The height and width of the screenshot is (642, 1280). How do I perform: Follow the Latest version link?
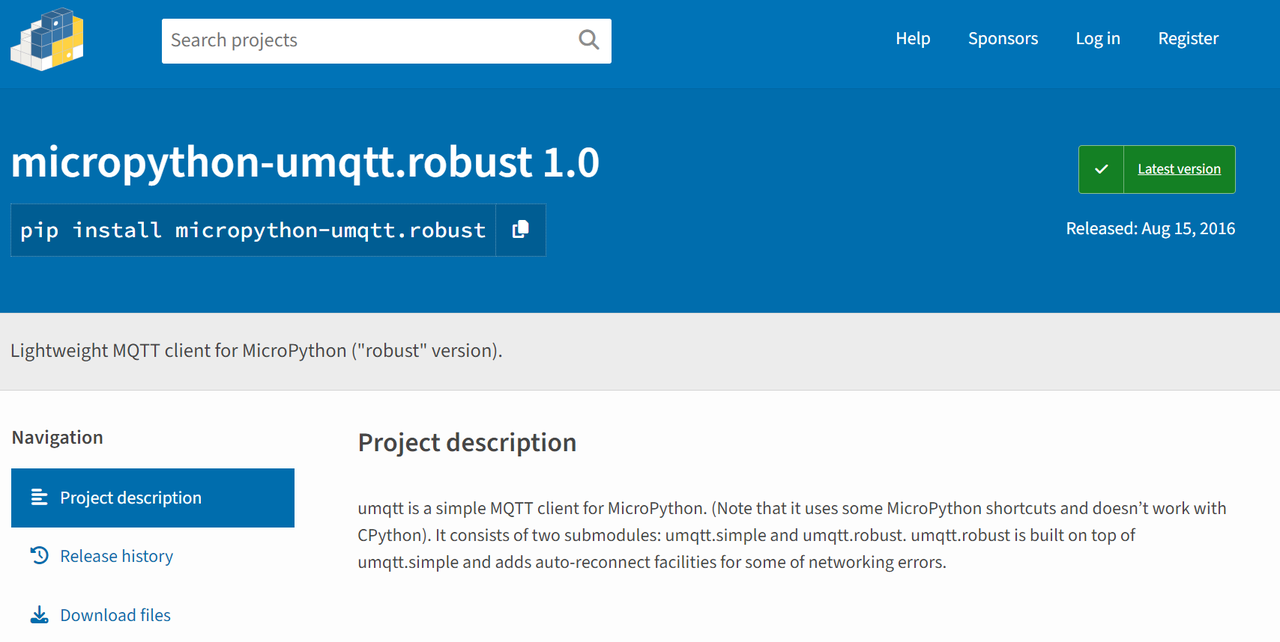[x=1179, y=169]
